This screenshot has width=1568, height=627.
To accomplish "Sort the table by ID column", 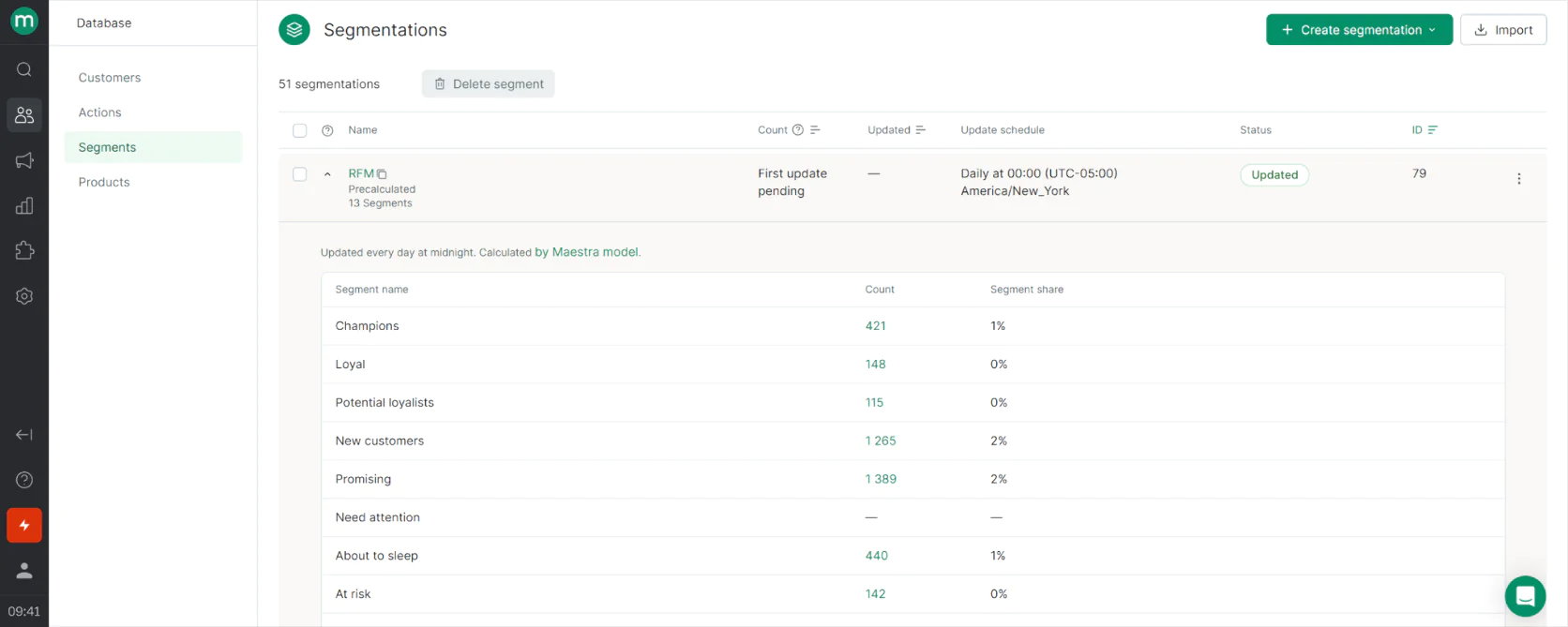I will click(1431, 130).
